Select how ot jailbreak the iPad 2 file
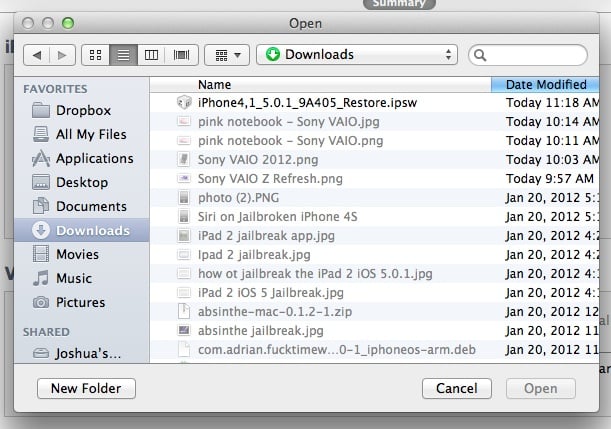Image resolution: width=611 pixels, height=429 pixels. [x=374, y=274]
